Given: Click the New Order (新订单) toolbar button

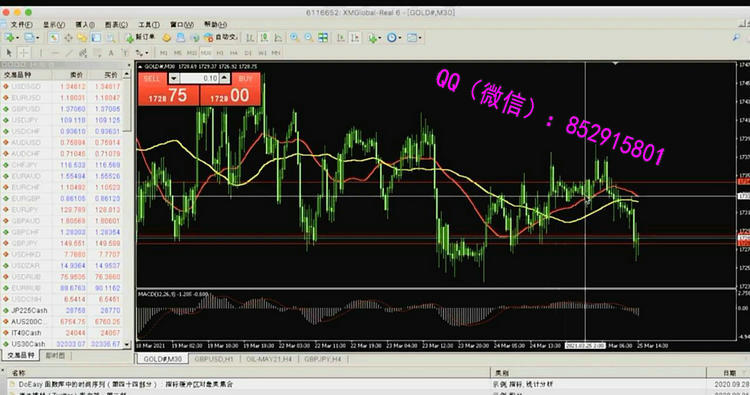Looking at the screenshot, I should [x=140, y=37].
